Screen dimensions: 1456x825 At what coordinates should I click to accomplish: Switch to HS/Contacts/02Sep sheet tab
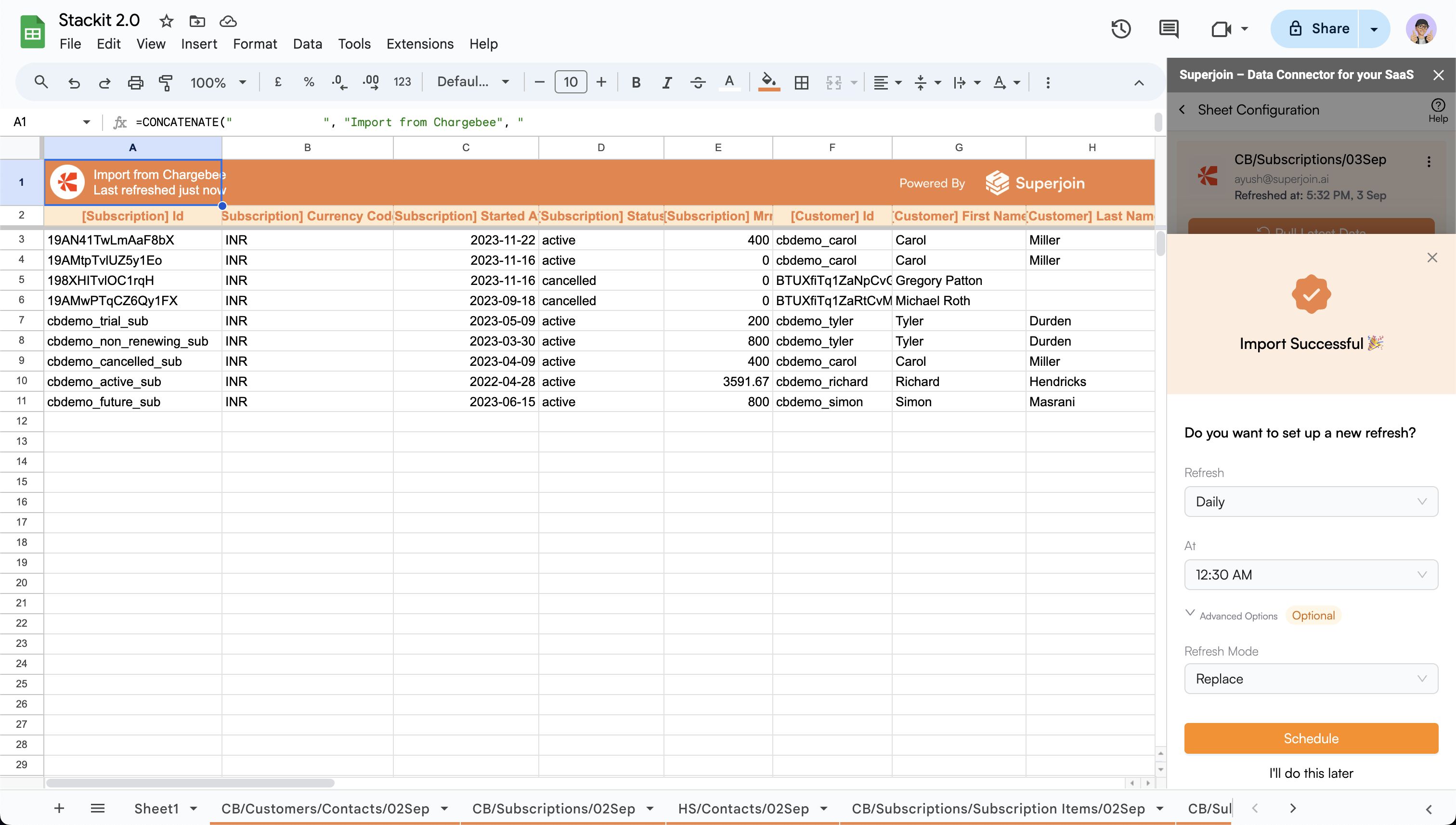click(743, 809)
